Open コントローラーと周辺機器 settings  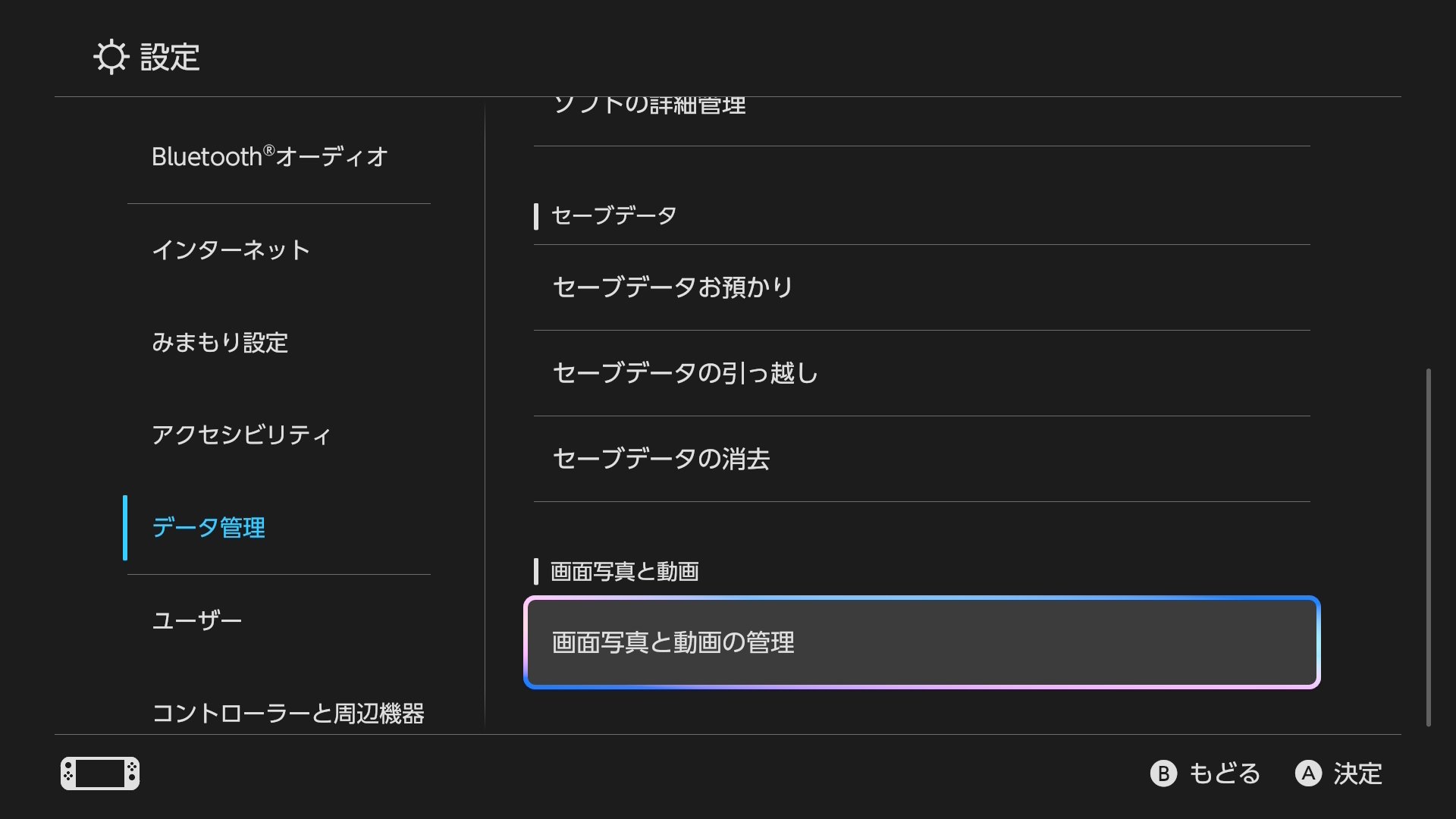pos(290,713)
